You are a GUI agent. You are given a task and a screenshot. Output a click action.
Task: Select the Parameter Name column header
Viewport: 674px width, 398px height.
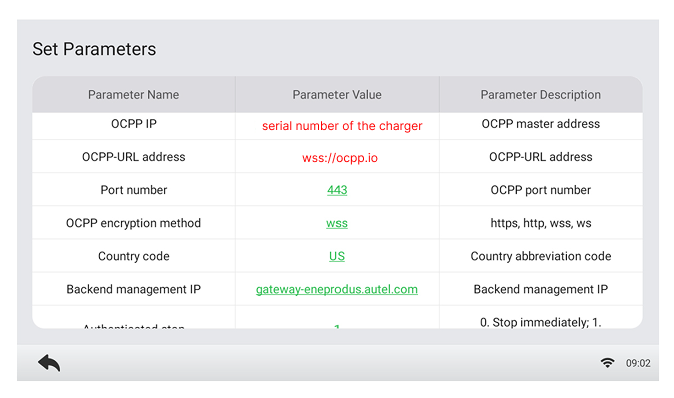pos(134,95)
